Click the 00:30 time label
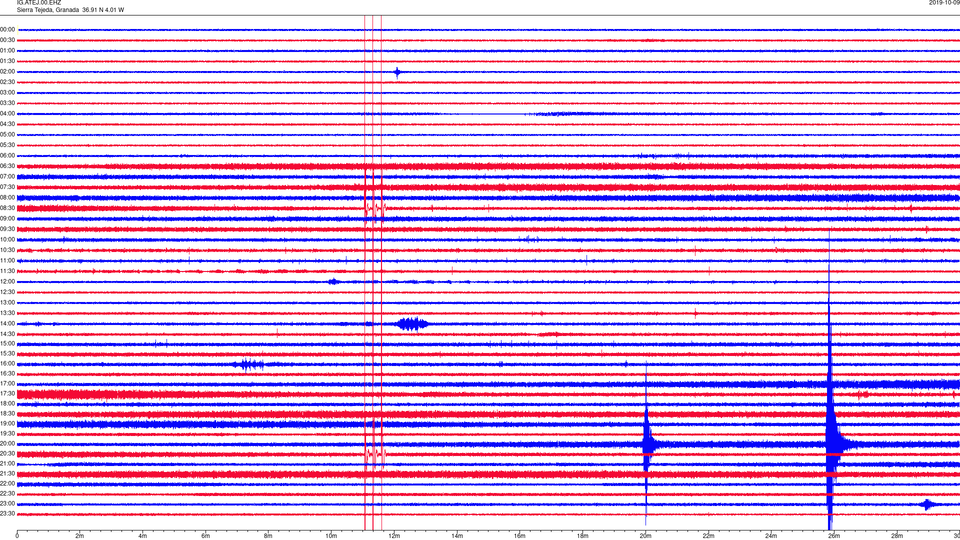960x540 pixels. 8,40
